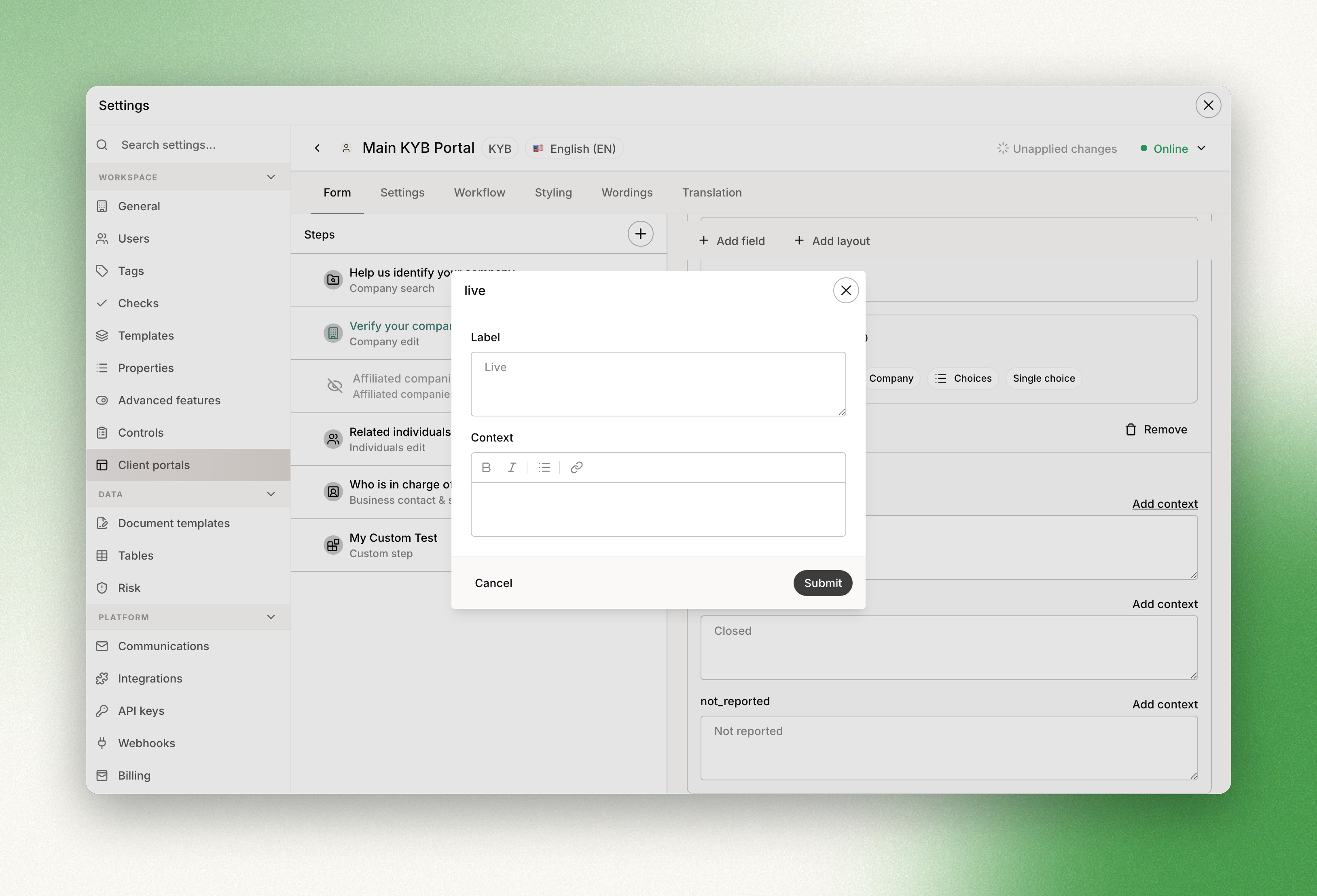Screen dimensions: 1317x896
Task: Open Communications platform settings
Action: [x=188, y=646]
